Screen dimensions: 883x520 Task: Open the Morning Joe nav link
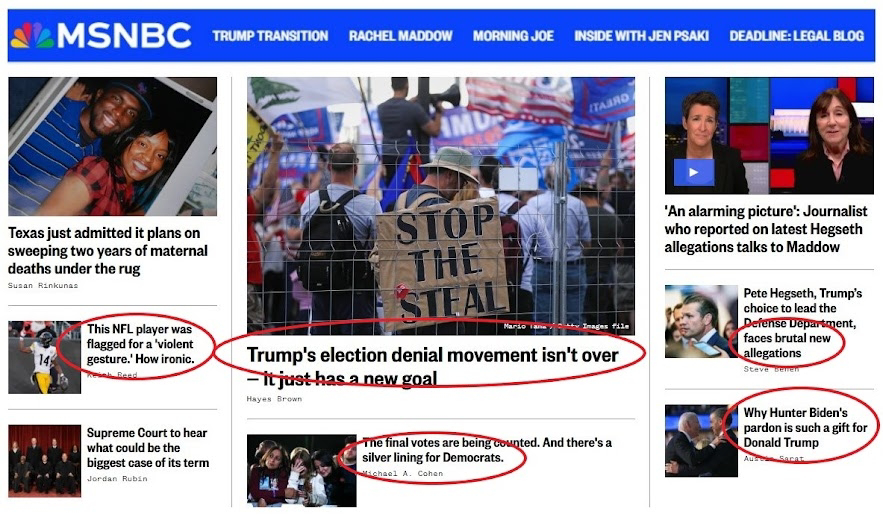(513, 36)
